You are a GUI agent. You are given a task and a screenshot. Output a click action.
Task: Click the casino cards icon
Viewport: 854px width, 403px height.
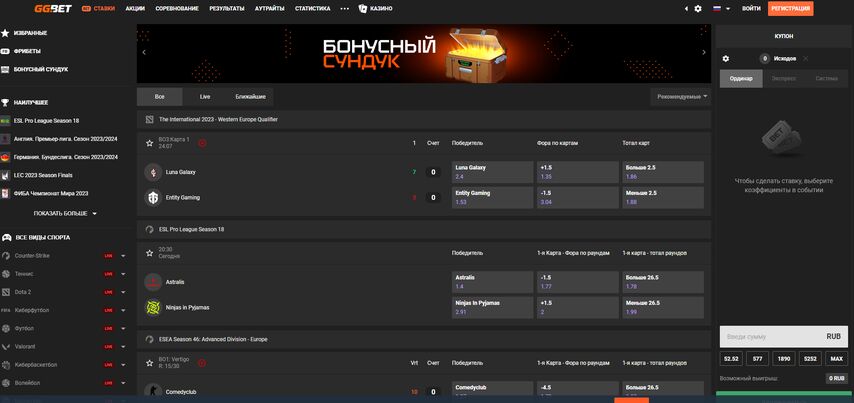point(363,9)
